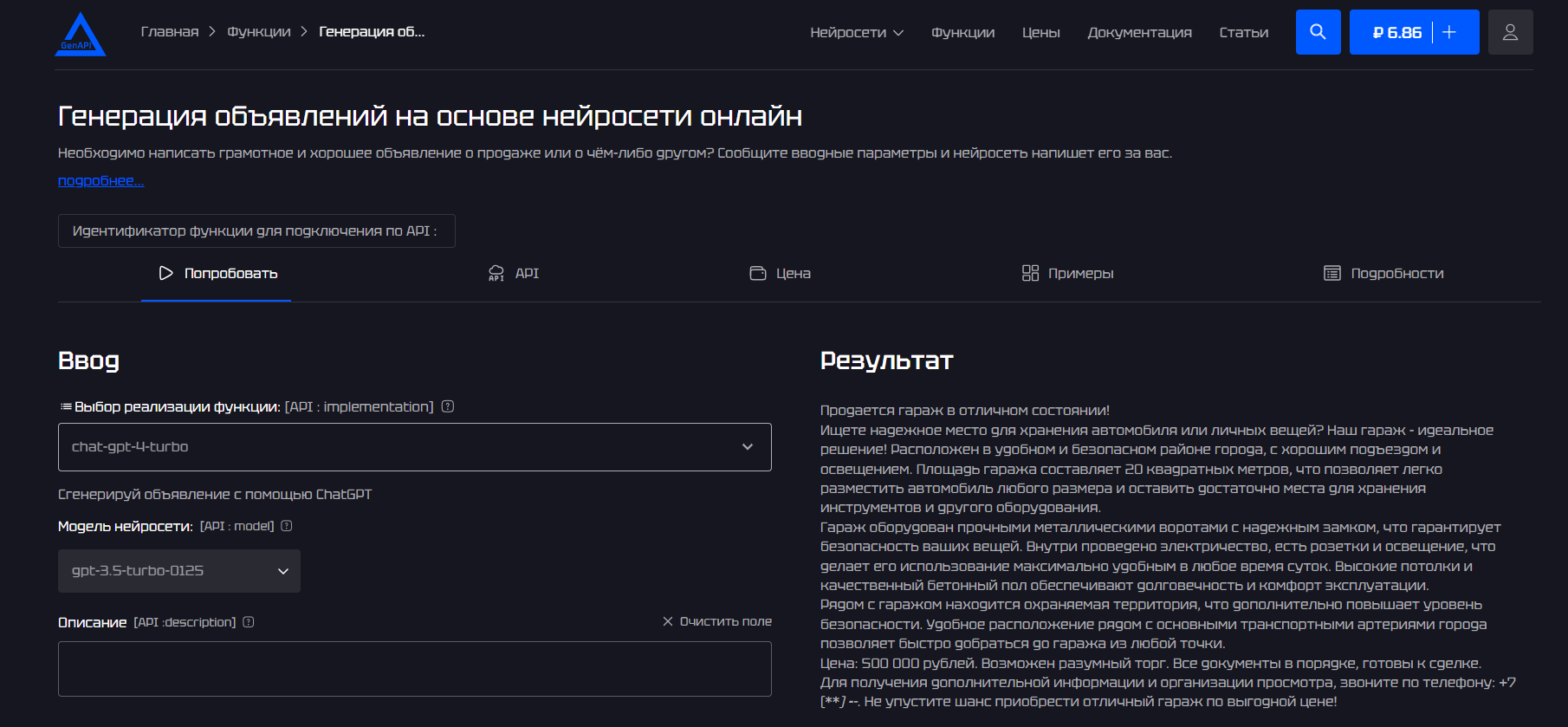Click the plus icon to top up balance

[1449, 32]
